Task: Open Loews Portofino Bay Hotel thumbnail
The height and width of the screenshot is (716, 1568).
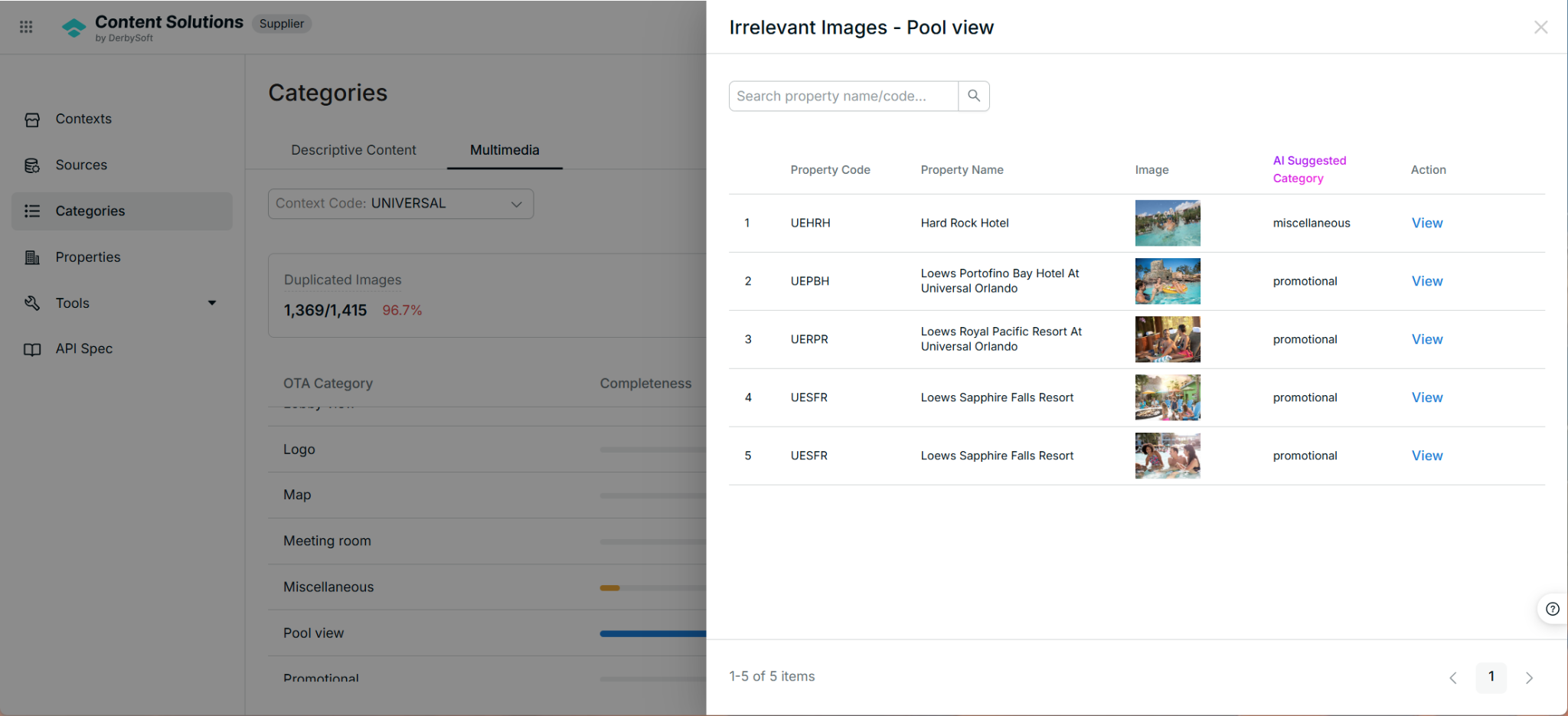Action: [x=1168, y=281]
